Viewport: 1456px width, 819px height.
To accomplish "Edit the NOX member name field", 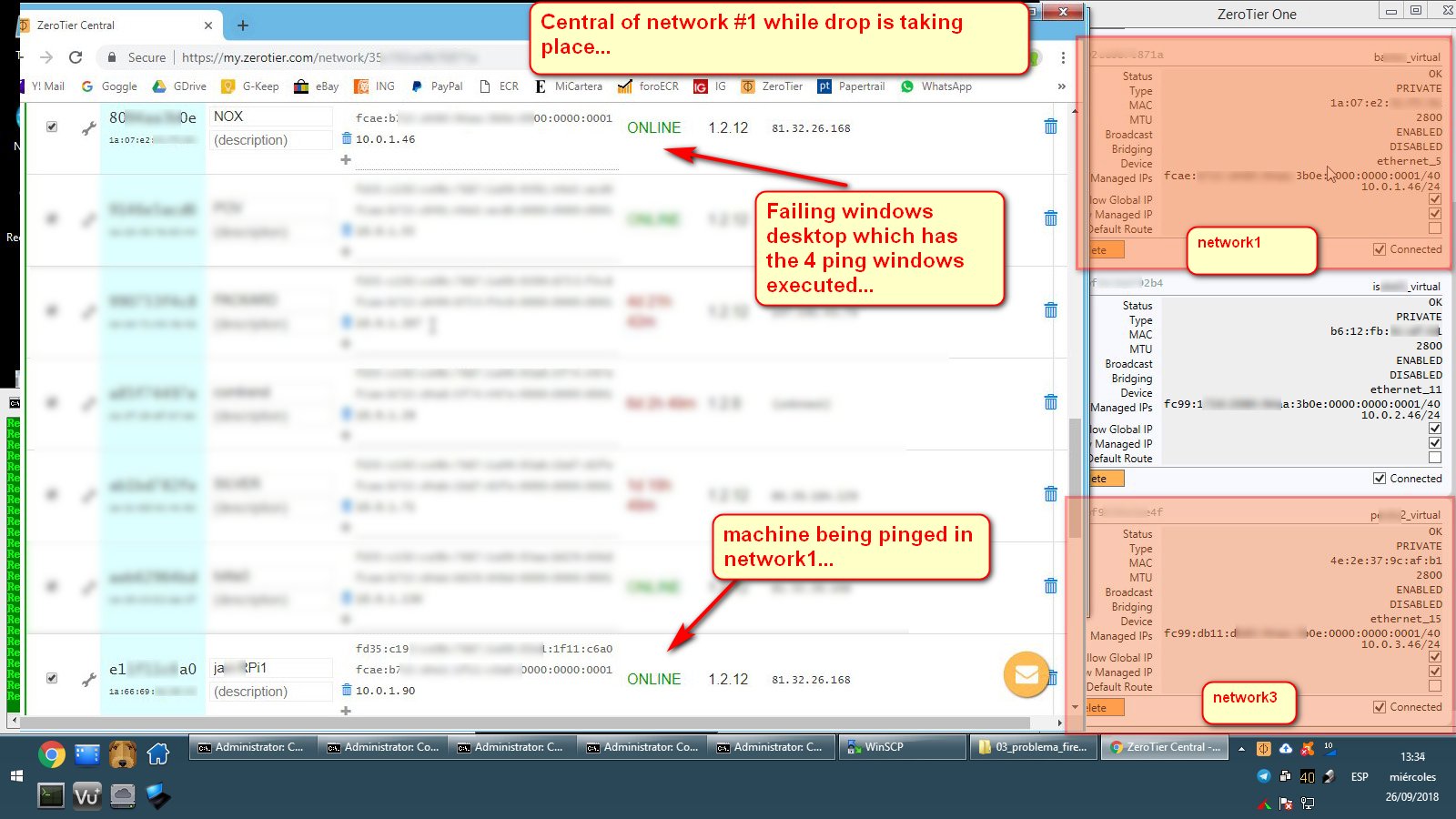I will (271, 116).
